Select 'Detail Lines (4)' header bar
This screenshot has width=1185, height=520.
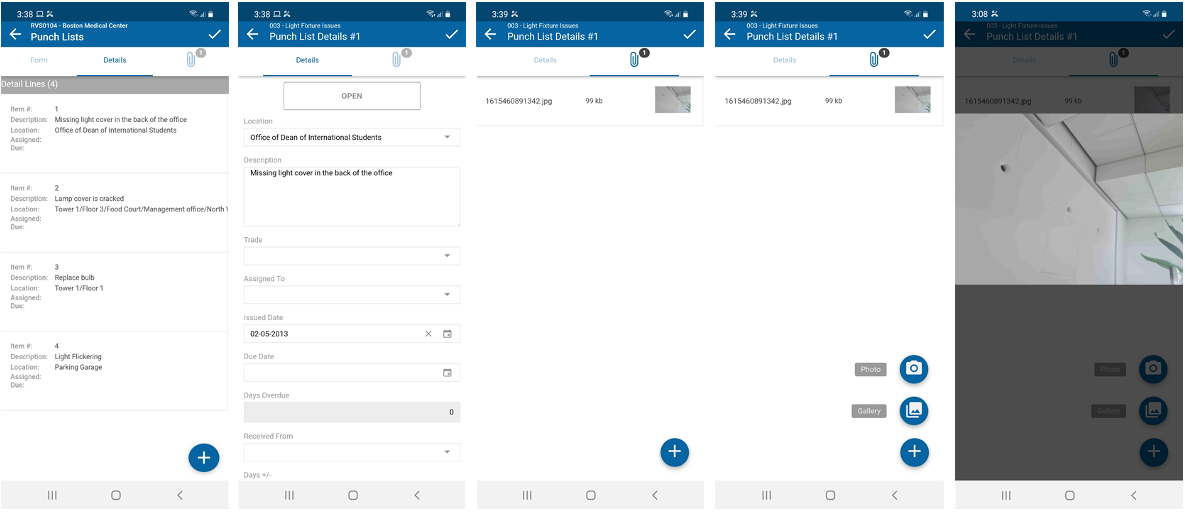(115, 85)
